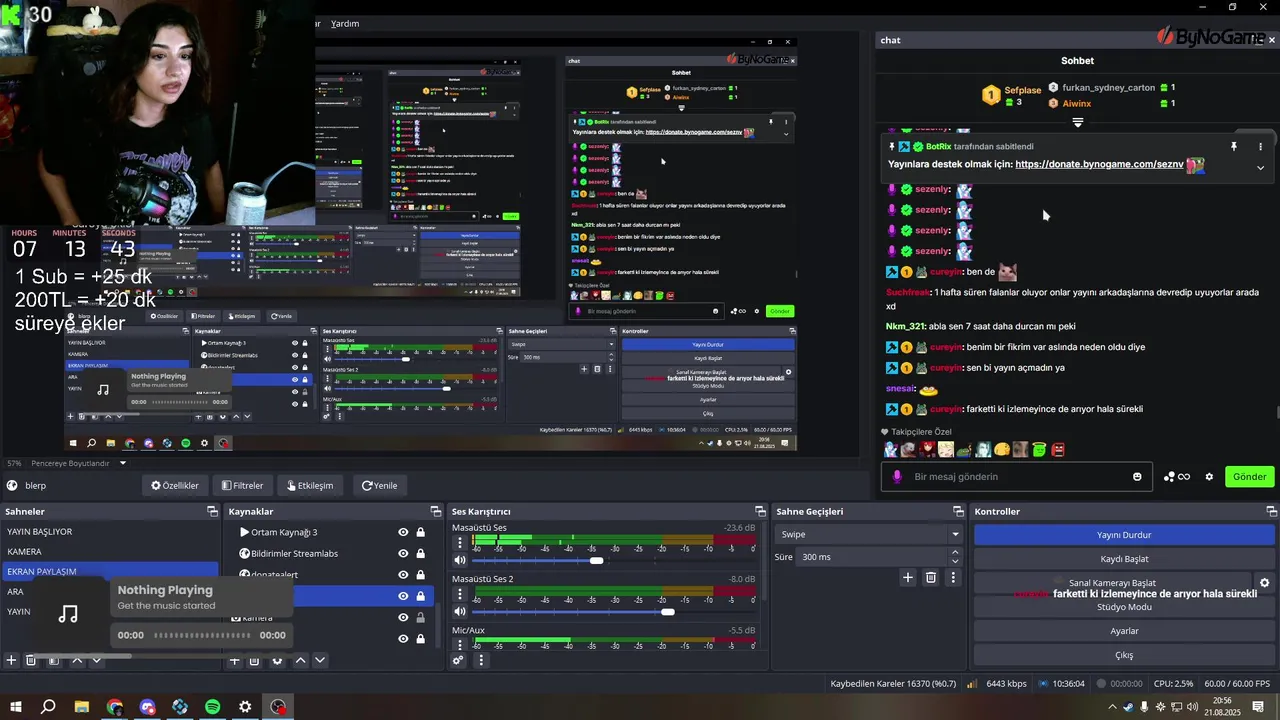Collapse the chat leaderboard chevron
Screen dimensions: 1280x720
tap(1077, 122)
